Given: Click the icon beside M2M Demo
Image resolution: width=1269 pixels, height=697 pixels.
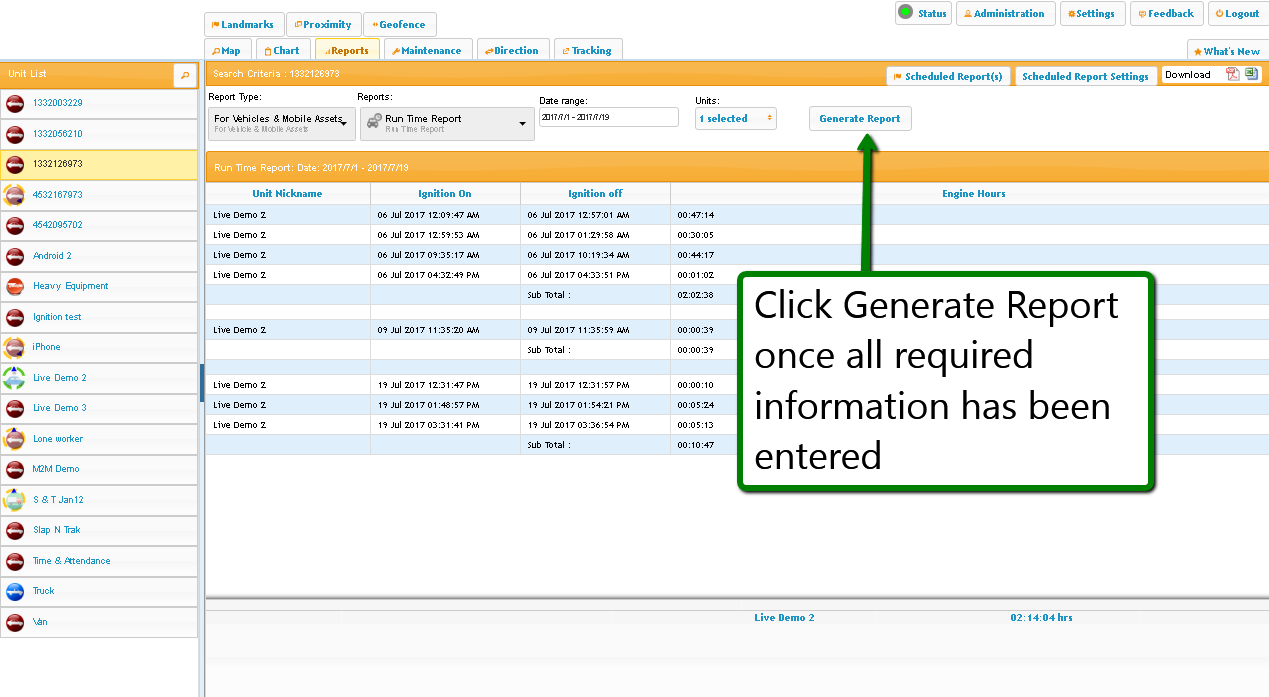Looking at the screenshot, I should point(15,469).
